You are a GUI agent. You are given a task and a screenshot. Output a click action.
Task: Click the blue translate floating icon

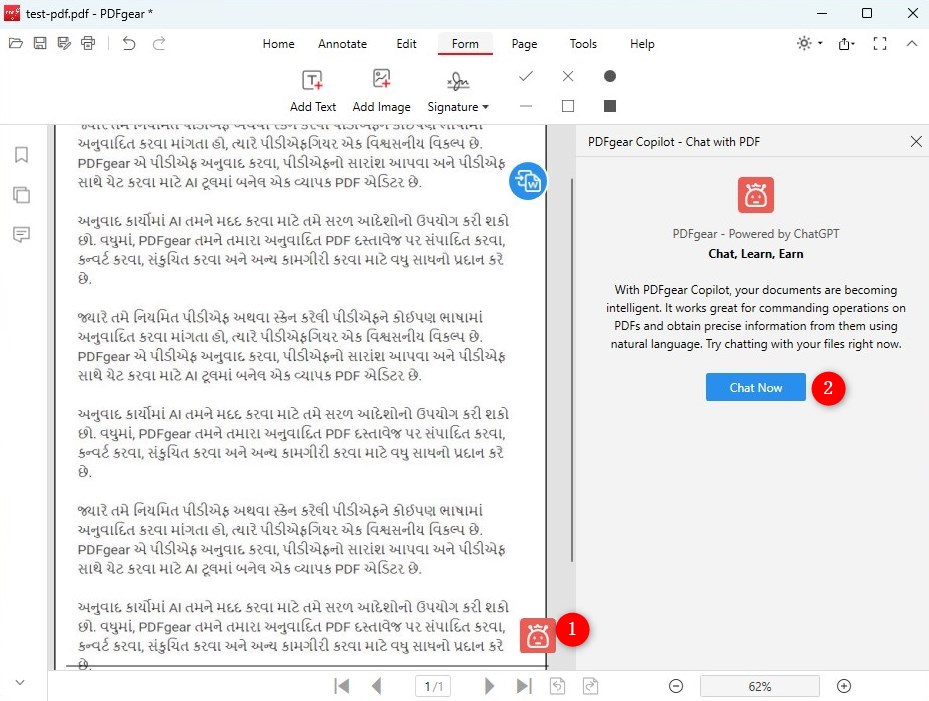pos(528,181)
